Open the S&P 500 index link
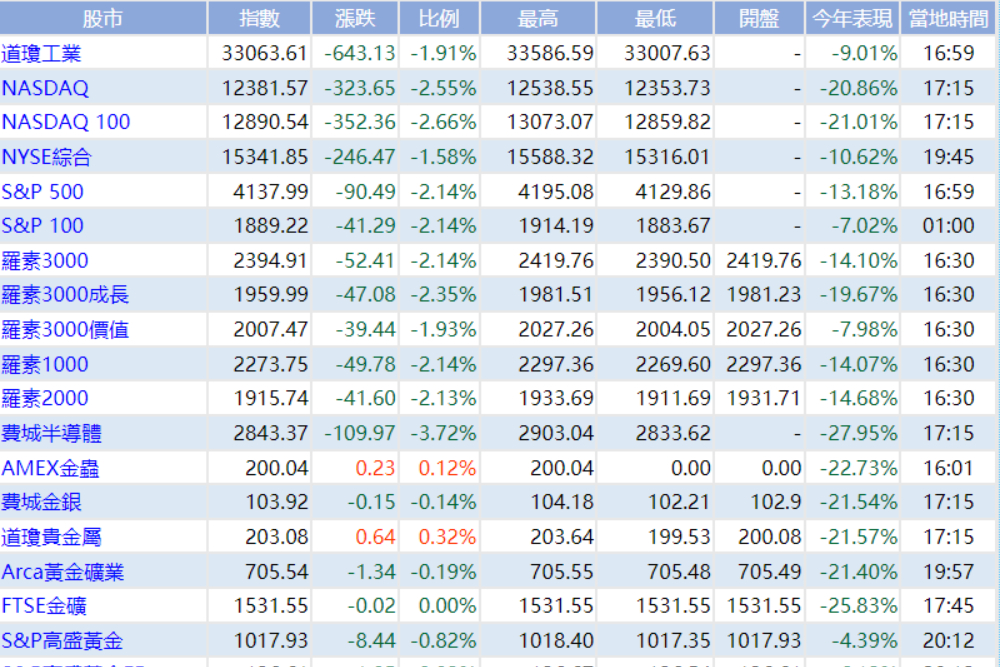The width and height of the screenshot is (1000, 667). pyautogui.click(x=42, y=192)
